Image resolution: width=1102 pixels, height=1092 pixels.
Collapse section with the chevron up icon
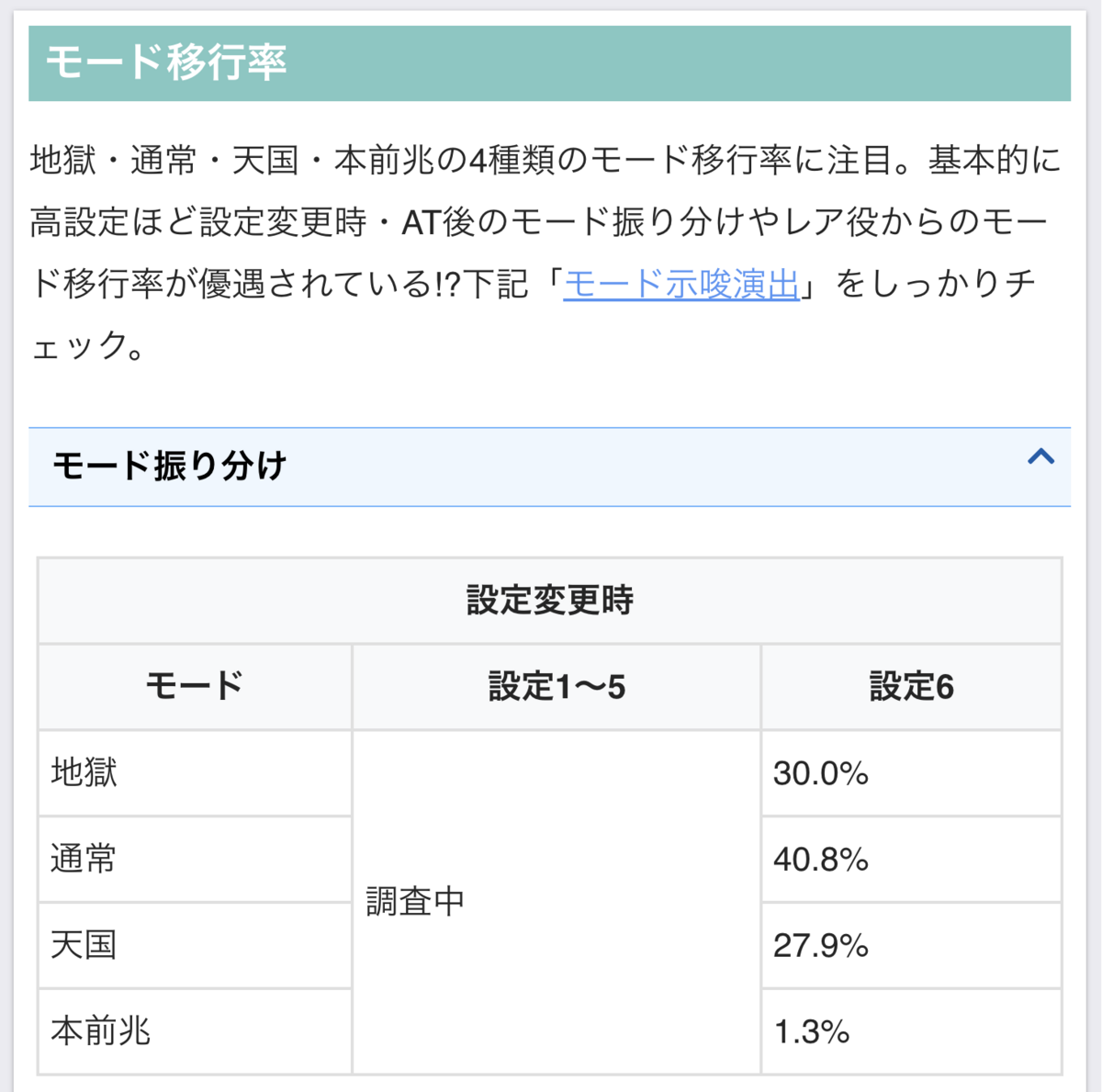coord(1040,456)
